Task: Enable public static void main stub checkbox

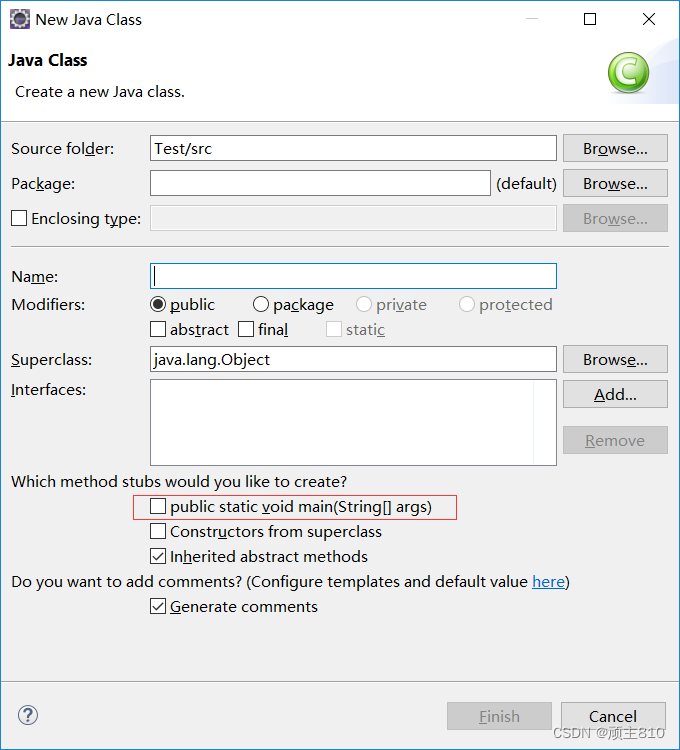Action: point(158,506)
